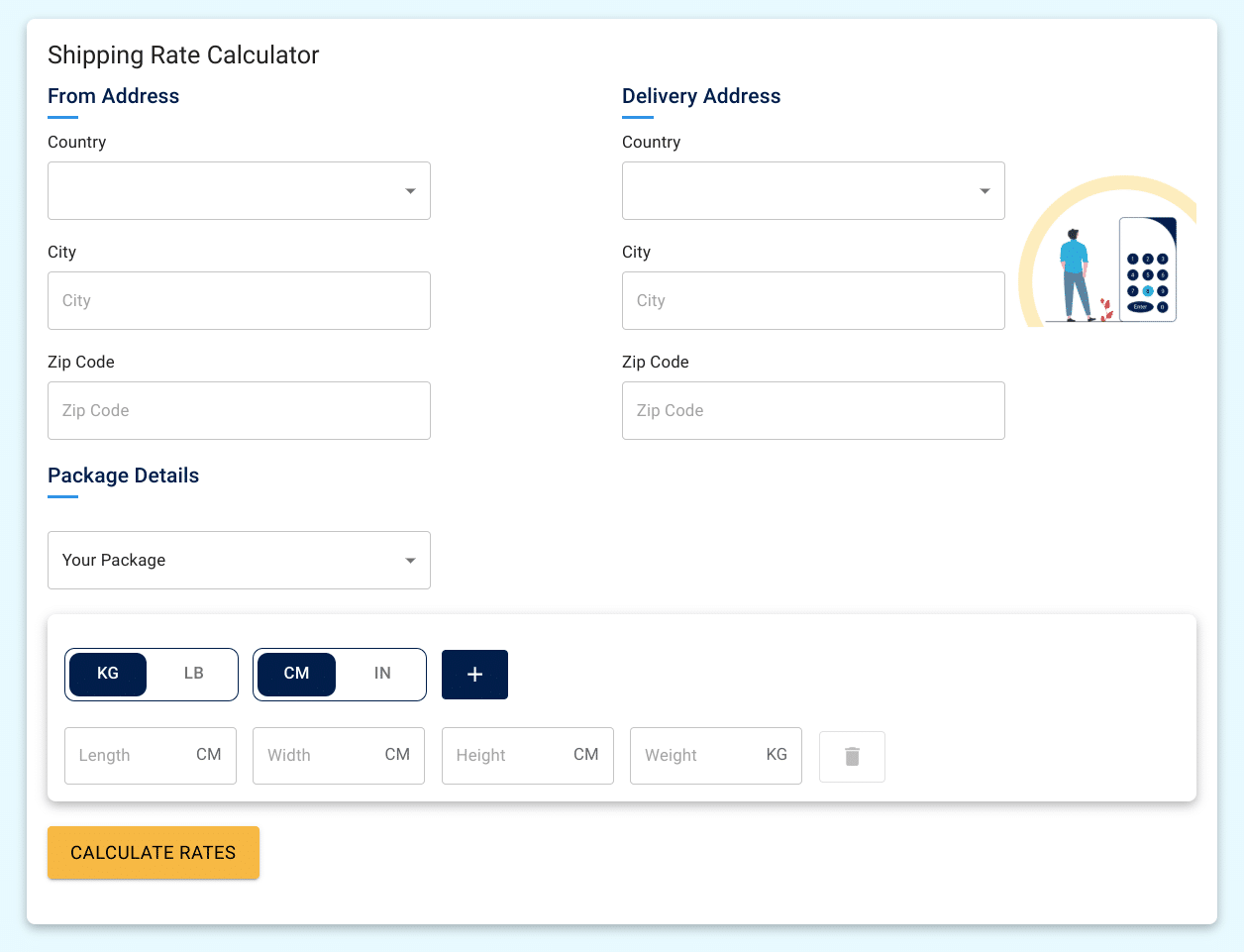This screenshot has height=952, width=1244.
Task: Focus the Delivery Address City field
Action: click(813, 301)
